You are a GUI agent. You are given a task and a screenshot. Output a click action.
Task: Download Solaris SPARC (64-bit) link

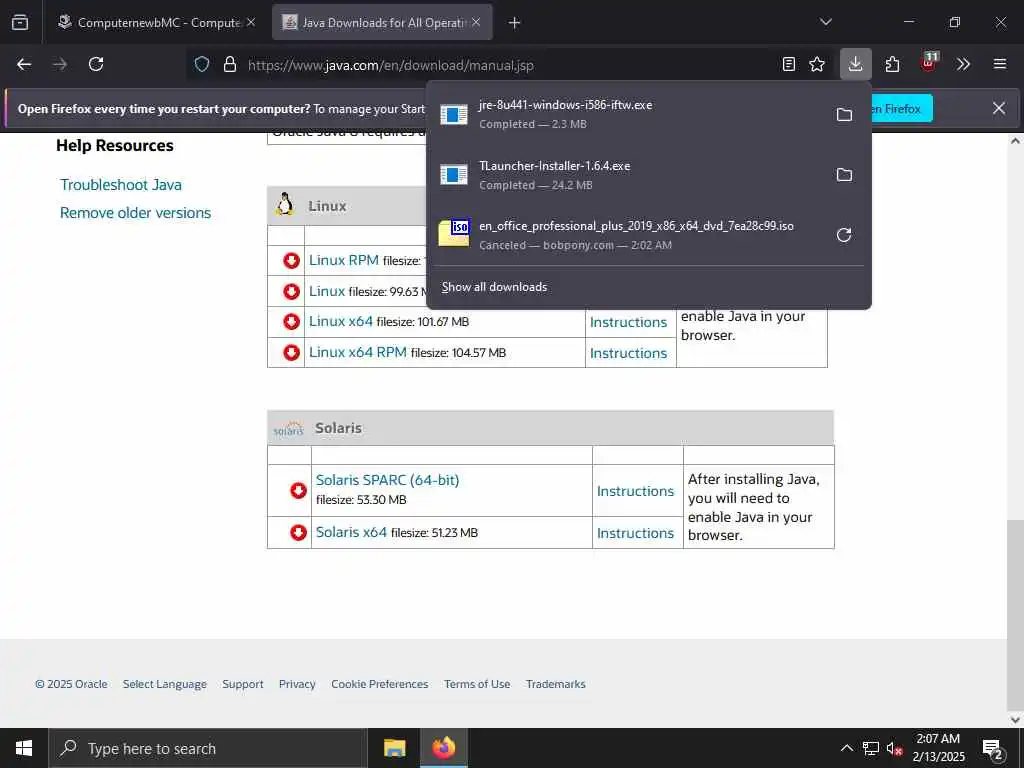coord(387,480)
